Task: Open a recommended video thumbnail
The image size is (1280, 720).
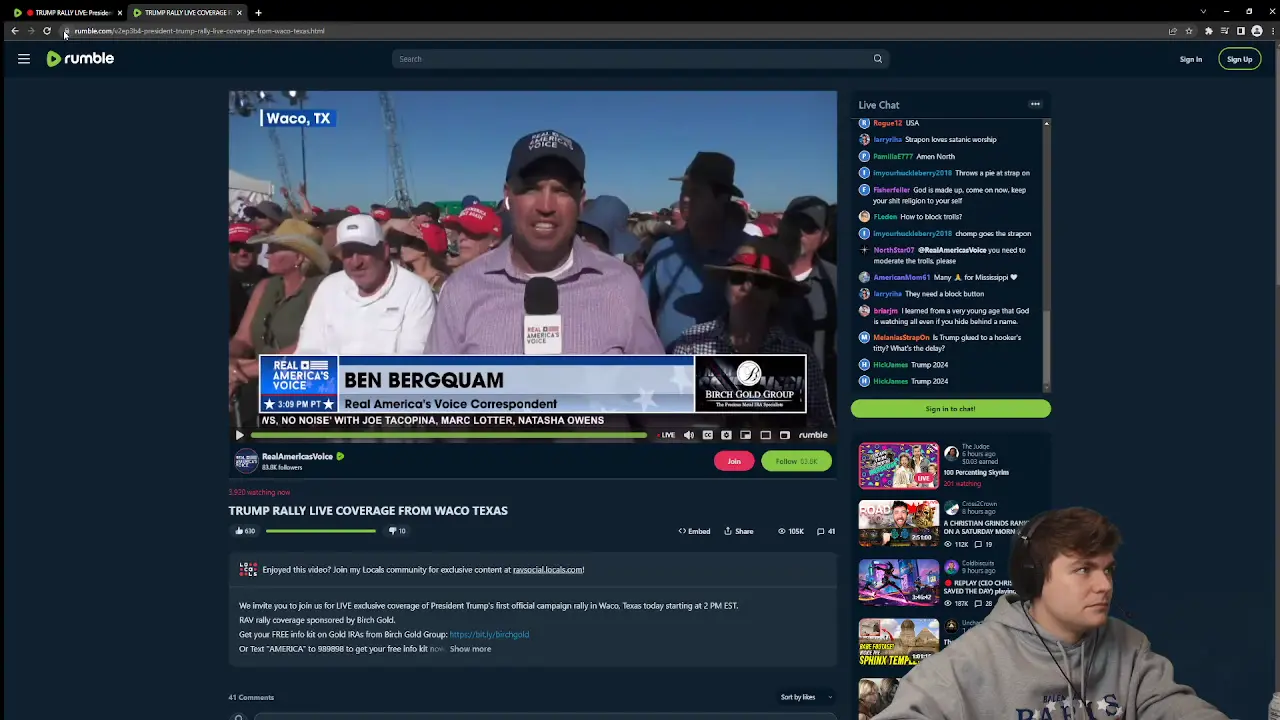Action: click(x=898, y=465)
